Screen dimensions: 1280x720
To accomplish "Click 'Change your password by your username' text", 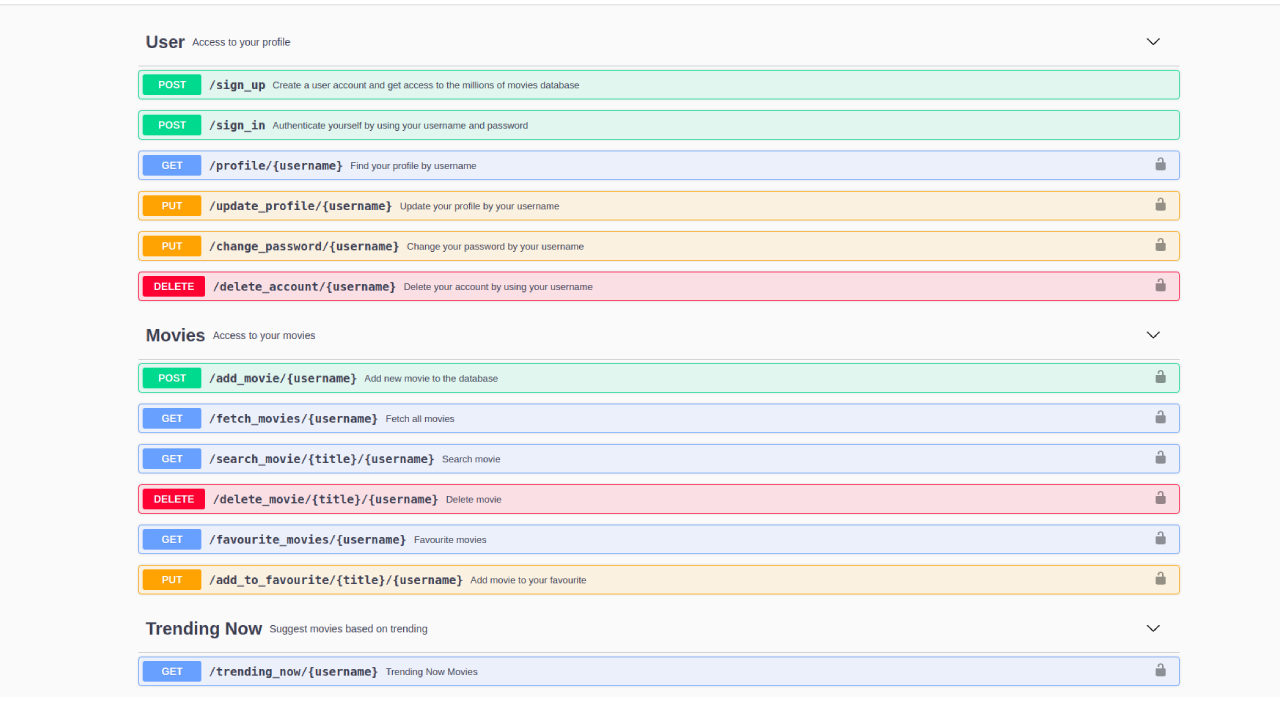I will pos(495,246).
